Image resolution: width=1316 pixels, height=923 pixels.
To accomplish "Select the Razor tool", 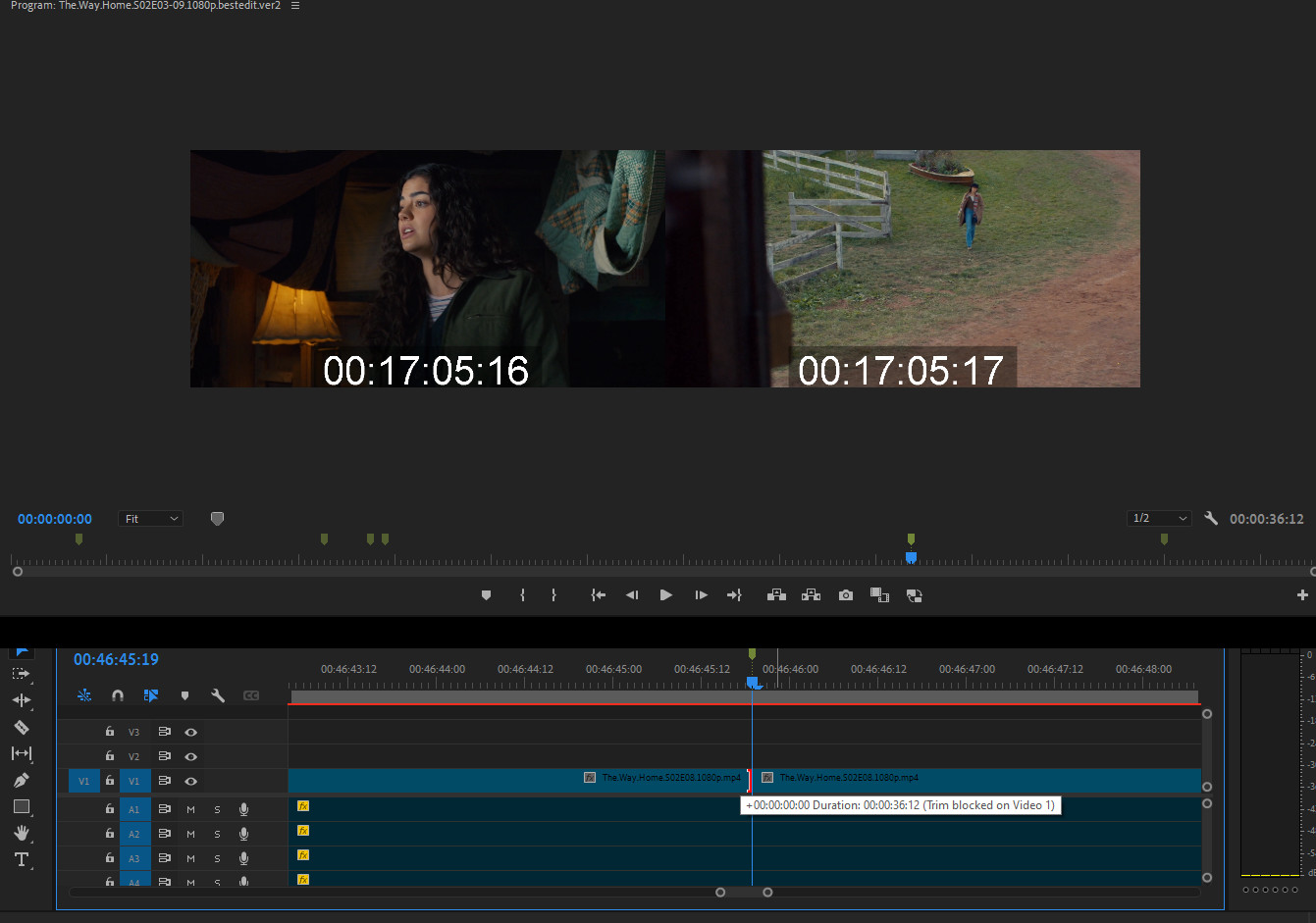I will (x=21, y=727).
